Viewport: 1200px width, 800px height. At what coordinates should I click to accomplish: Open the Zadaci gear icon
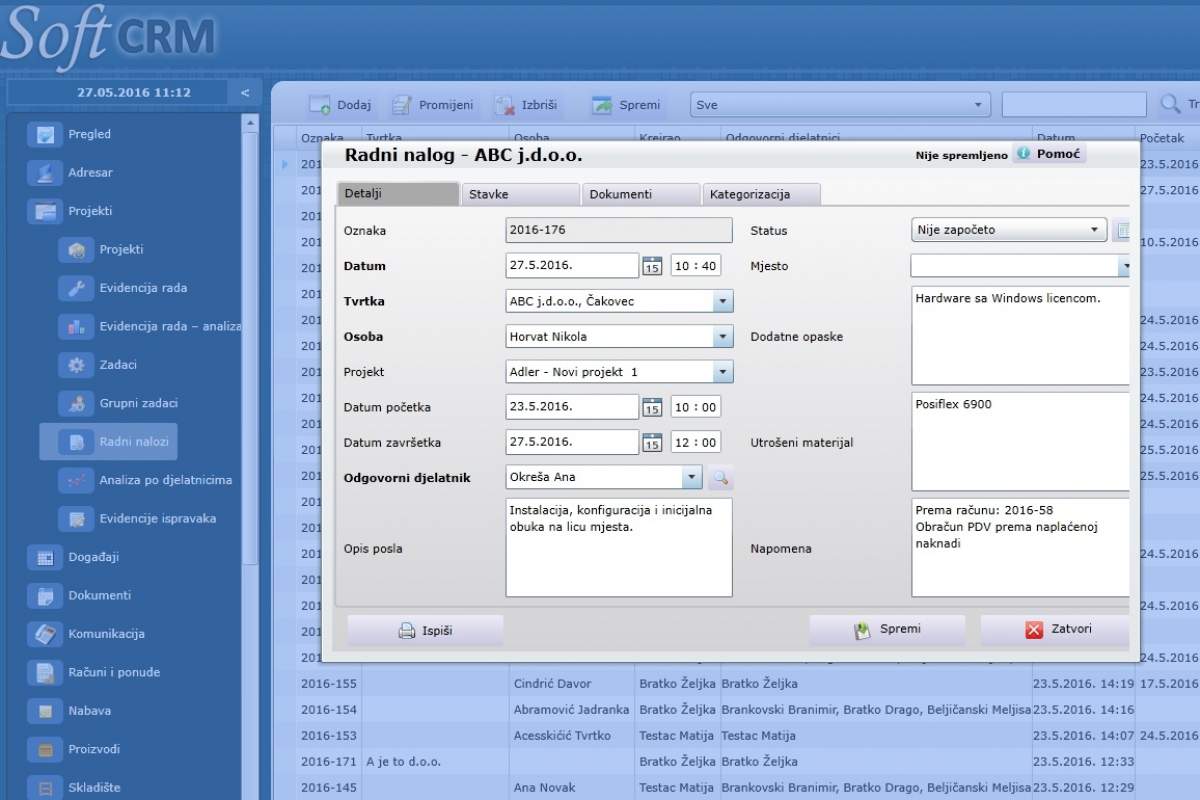76,365
